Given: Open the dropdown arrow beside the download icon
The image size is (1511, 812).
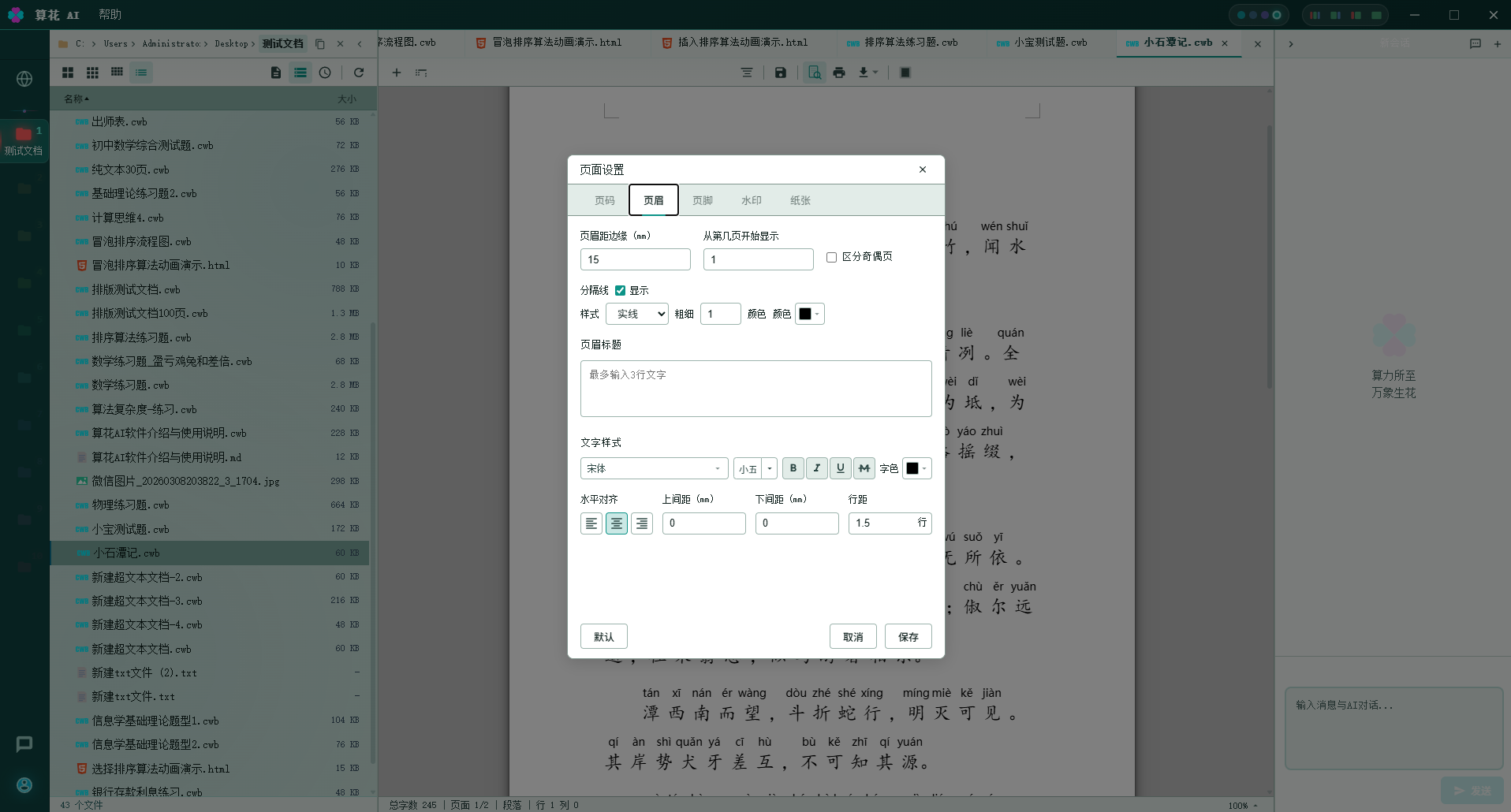Looking at the screenshot, I should (875, 73).
